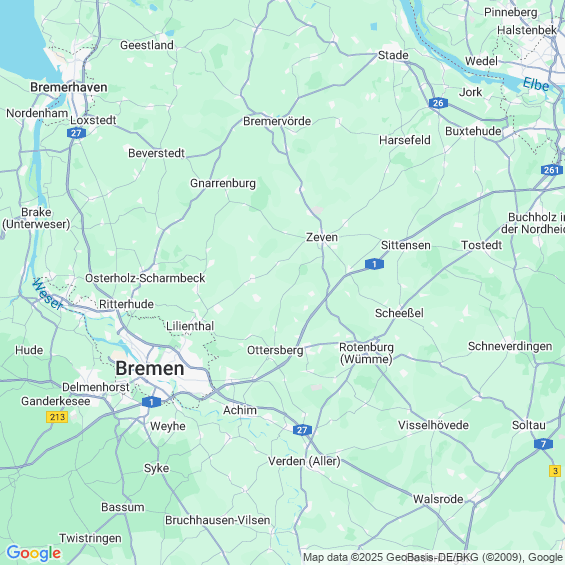Click the Google logo
Screen dimensions: 565x565
[x=34, y=553]
